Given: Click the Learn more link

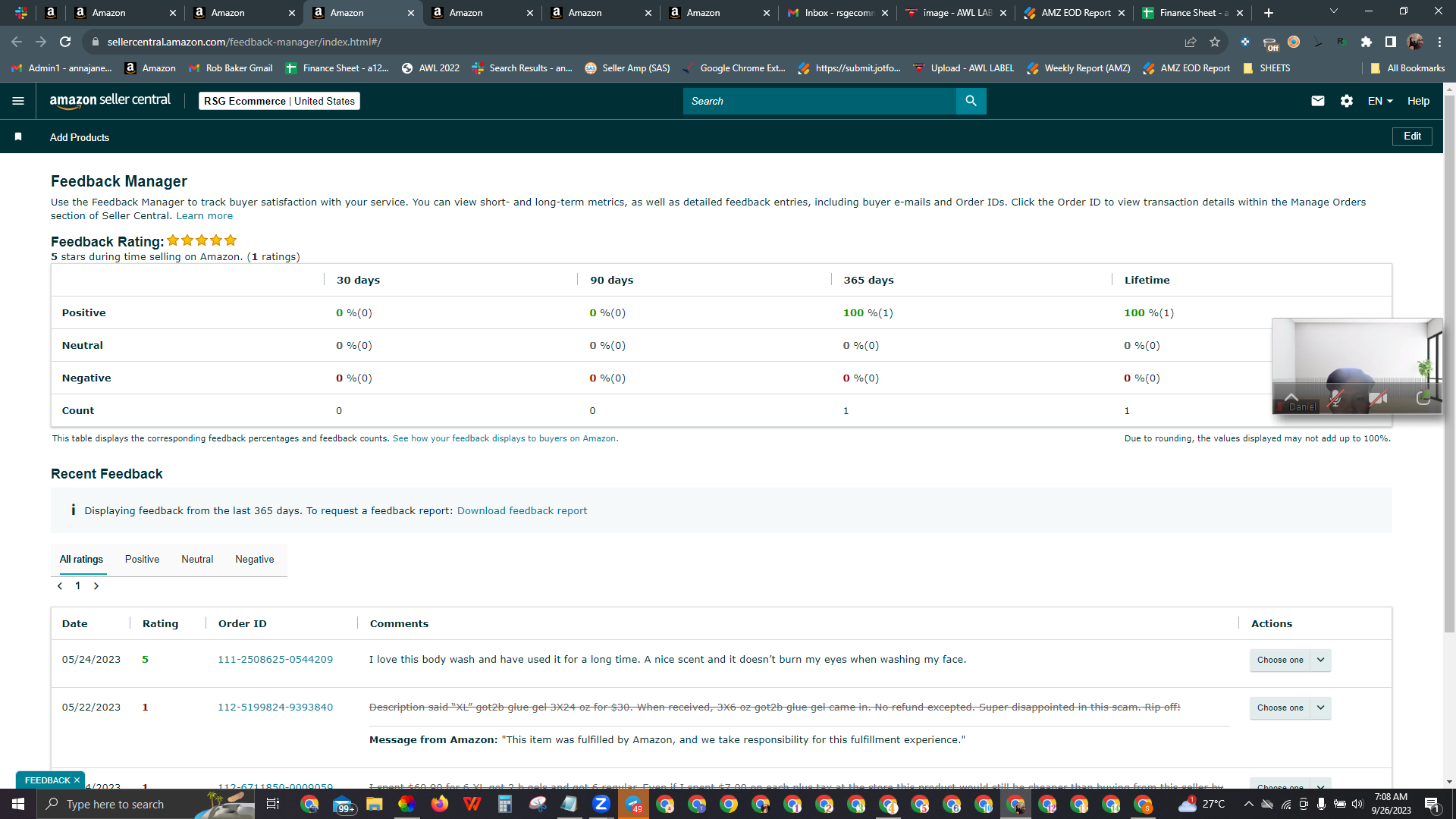Looking at the screenshot, I should (x=205, y=216).
